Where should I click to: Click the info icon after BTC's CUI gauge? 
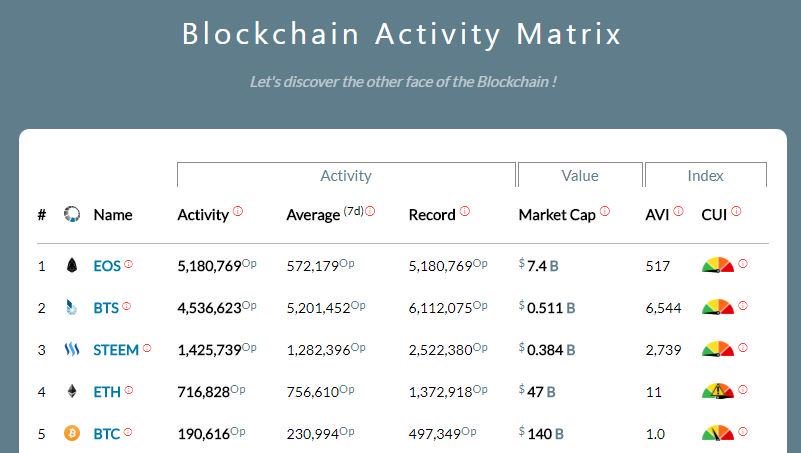point(743,432)
